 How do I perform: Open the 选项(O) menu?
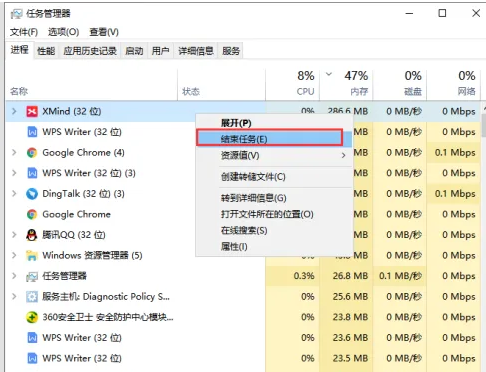point(63,32)
